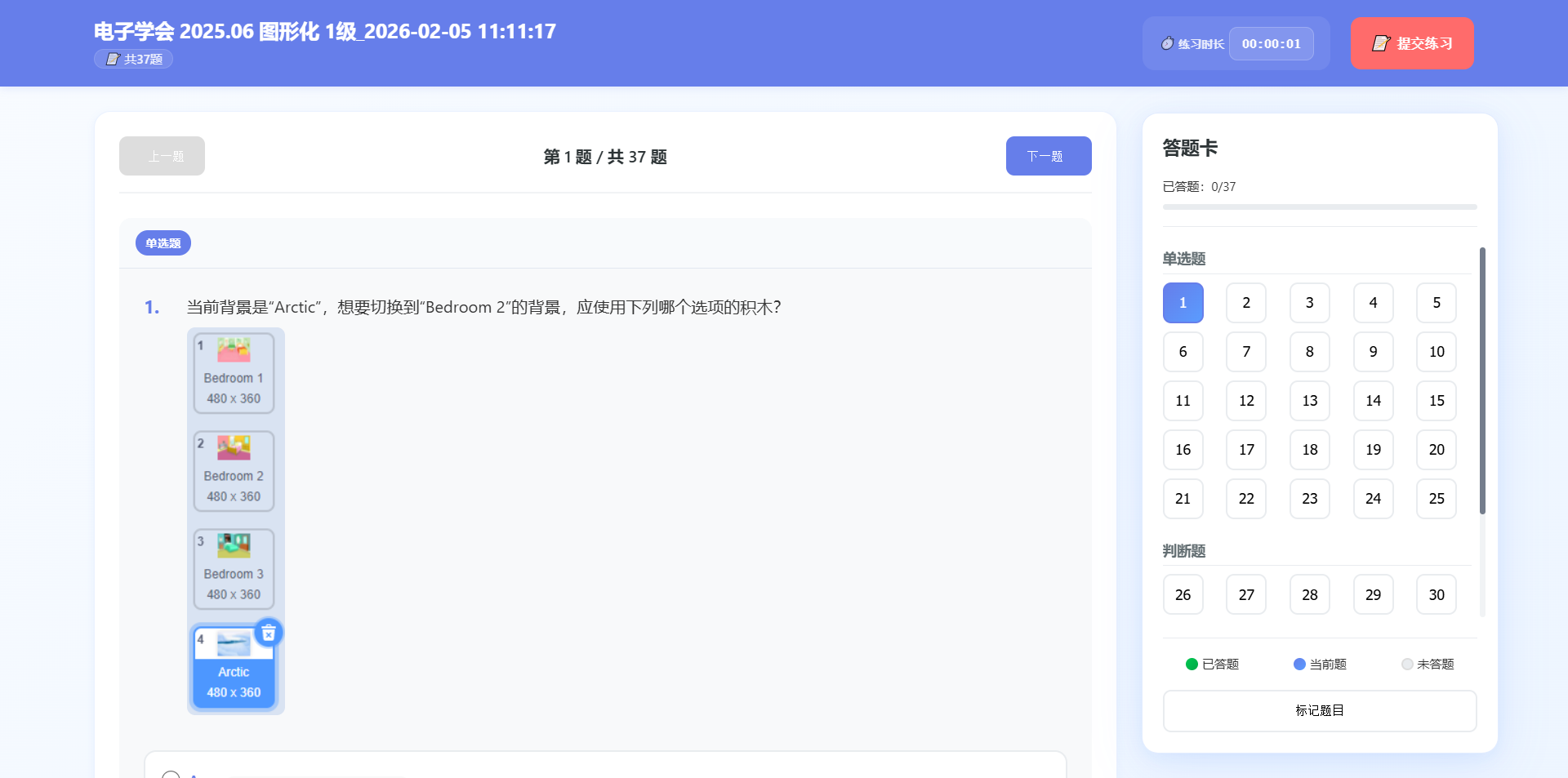
Task: Click the 单选题 heading in the answer card
Action: coord(1184,259)
